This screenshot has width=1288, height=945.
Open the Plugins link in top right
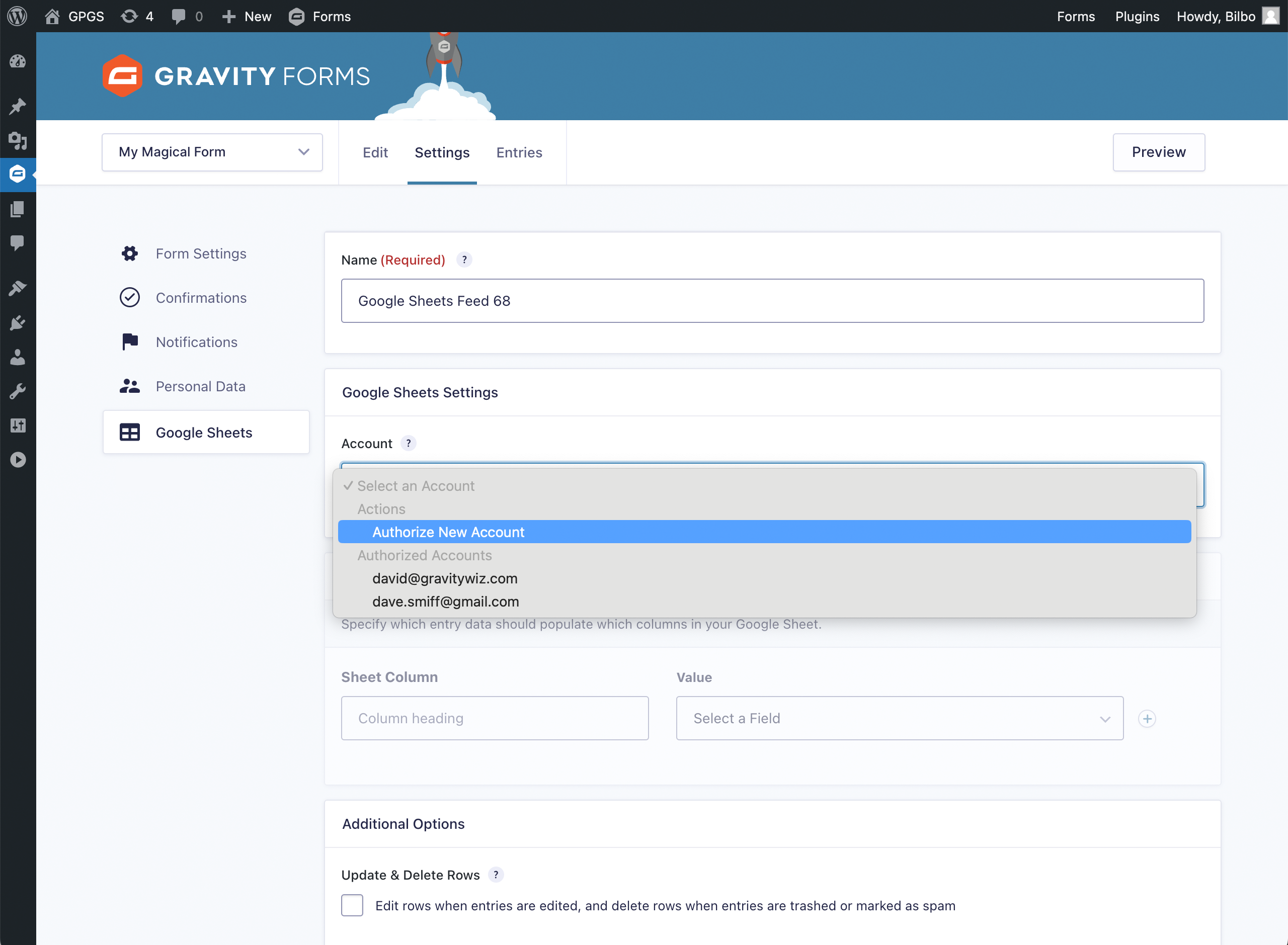[x=1137, y=16]
